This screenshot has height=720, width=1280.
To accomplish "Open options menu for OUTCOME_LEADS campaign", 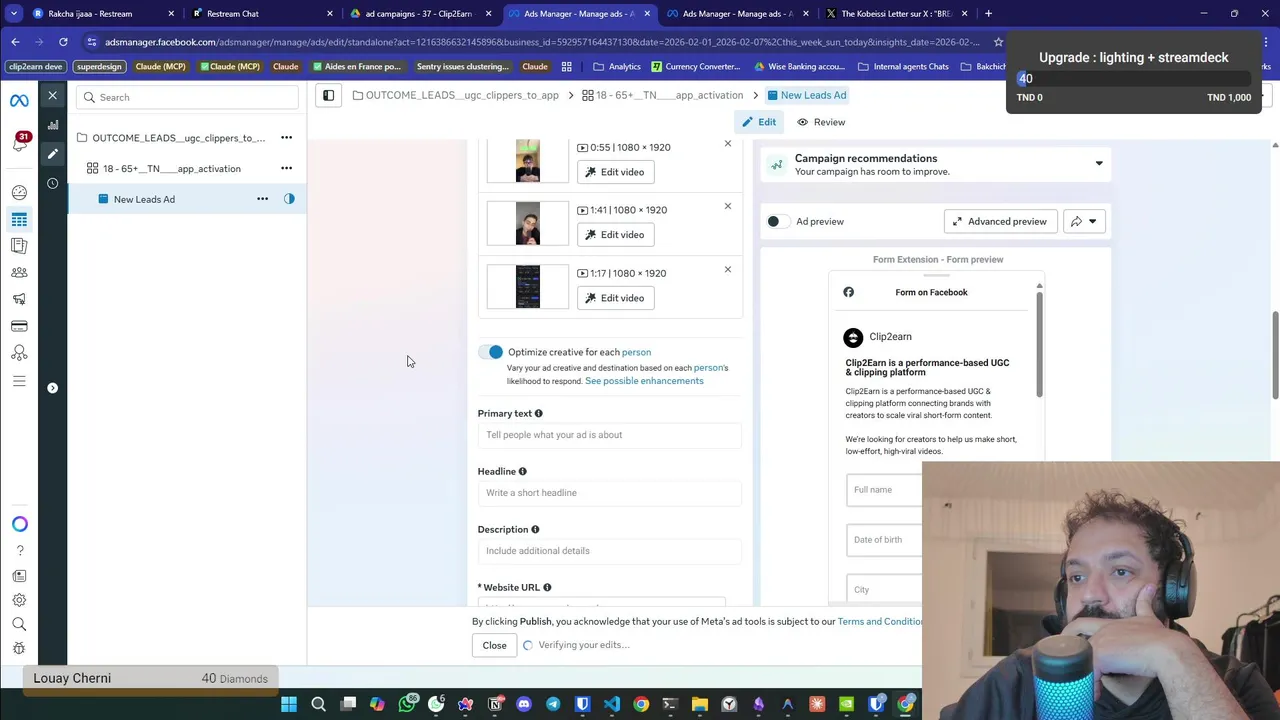I will click(286, 138).
